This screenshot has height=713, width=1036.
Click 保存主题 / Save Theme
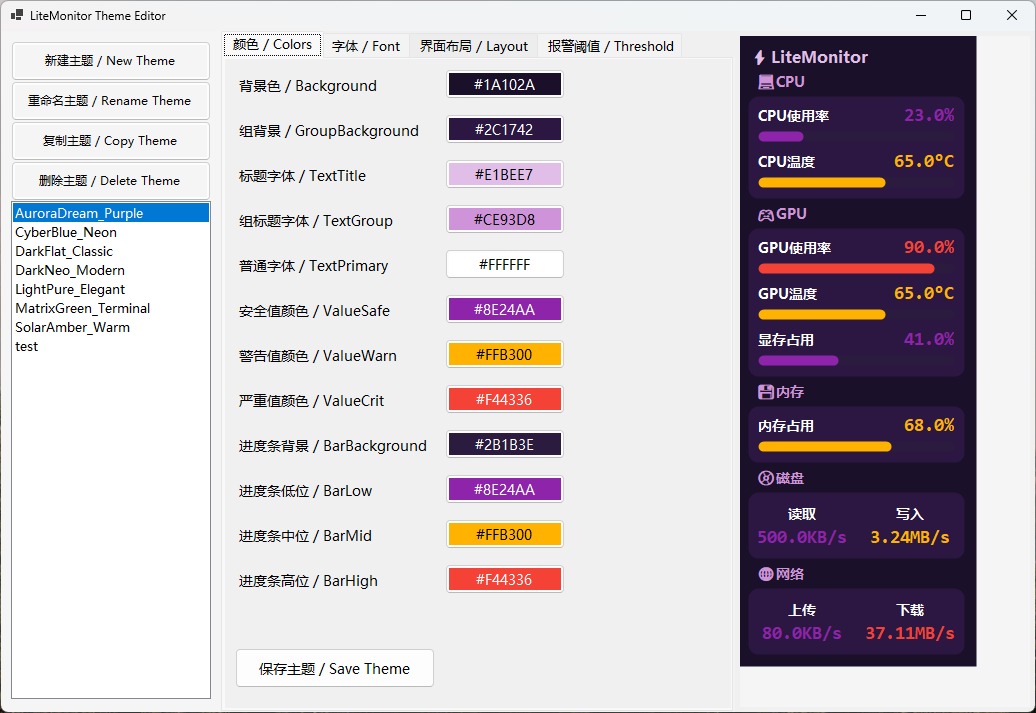click(334, 668)
